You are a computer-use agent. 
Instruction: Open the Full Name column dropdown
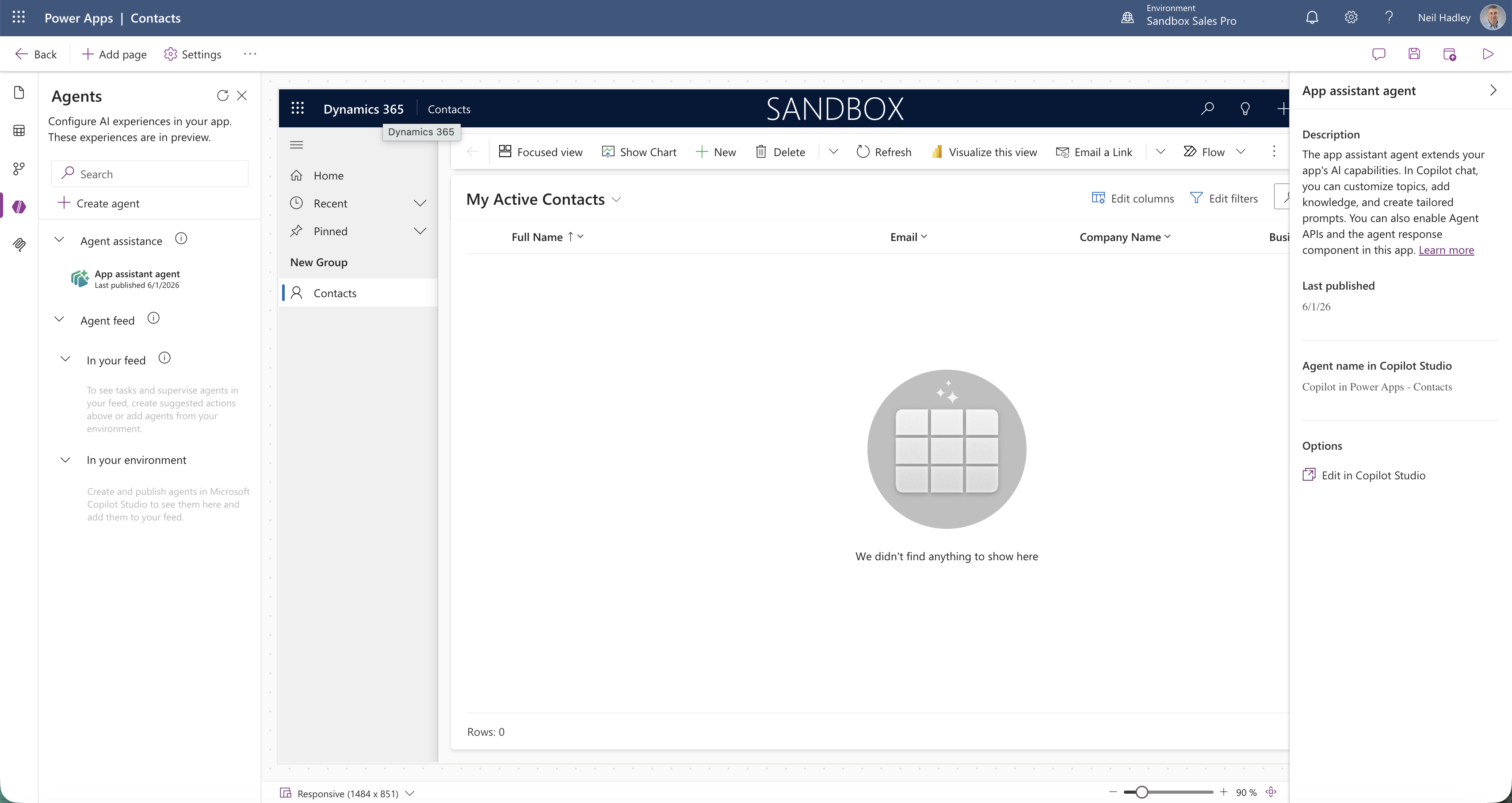[580, 237]
